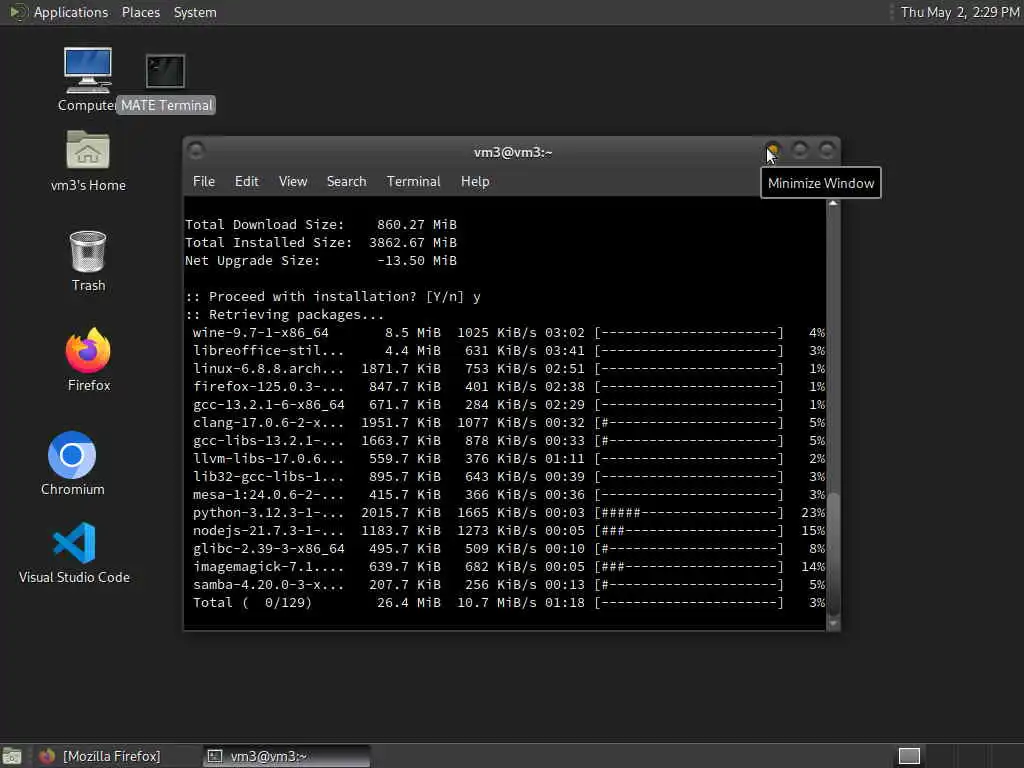This screenshot has height=768, width=1024.
Task: Click the text "gcc-libs-13.2.1-..."
Action: (268, 441)
